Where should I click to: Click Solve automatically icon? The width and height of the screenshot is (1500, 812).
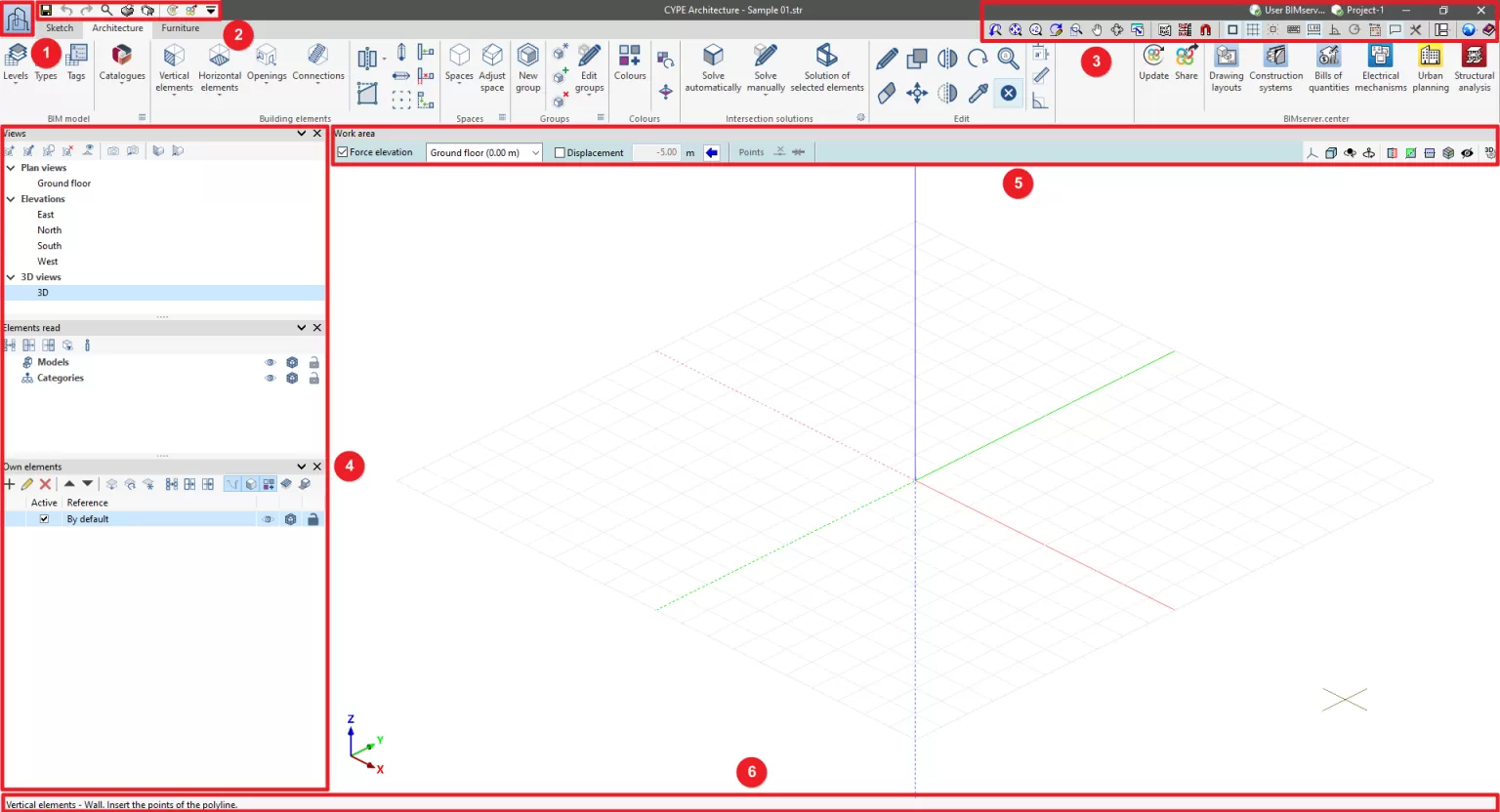click(713, 67)
